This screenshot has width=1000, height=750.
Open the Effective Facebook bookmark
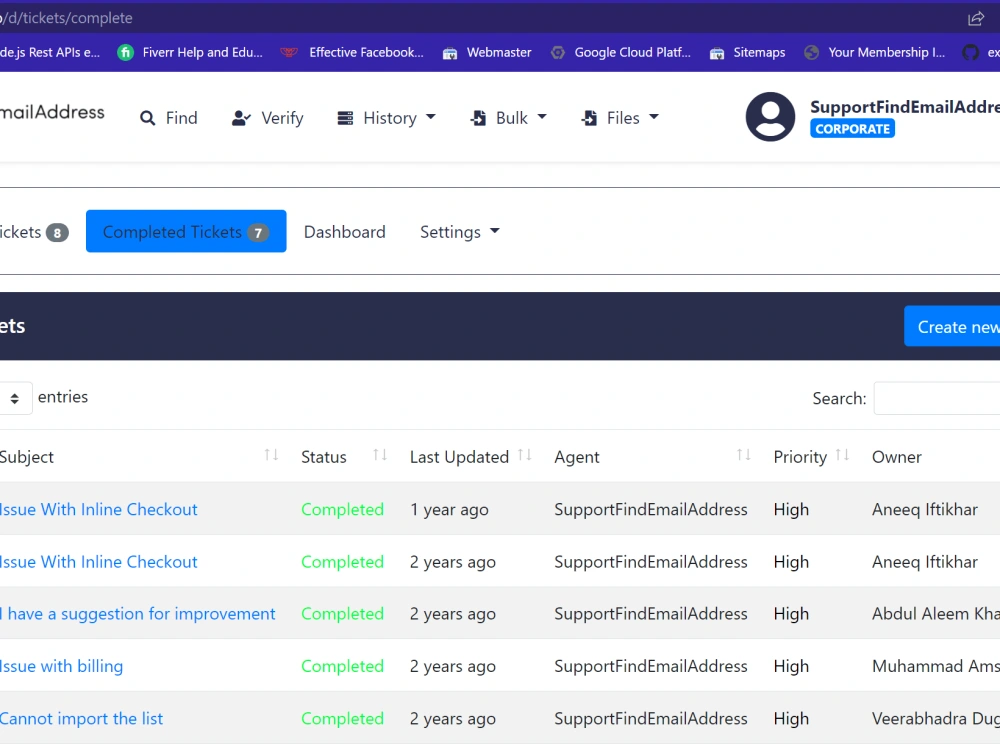(x=352, y=52)
